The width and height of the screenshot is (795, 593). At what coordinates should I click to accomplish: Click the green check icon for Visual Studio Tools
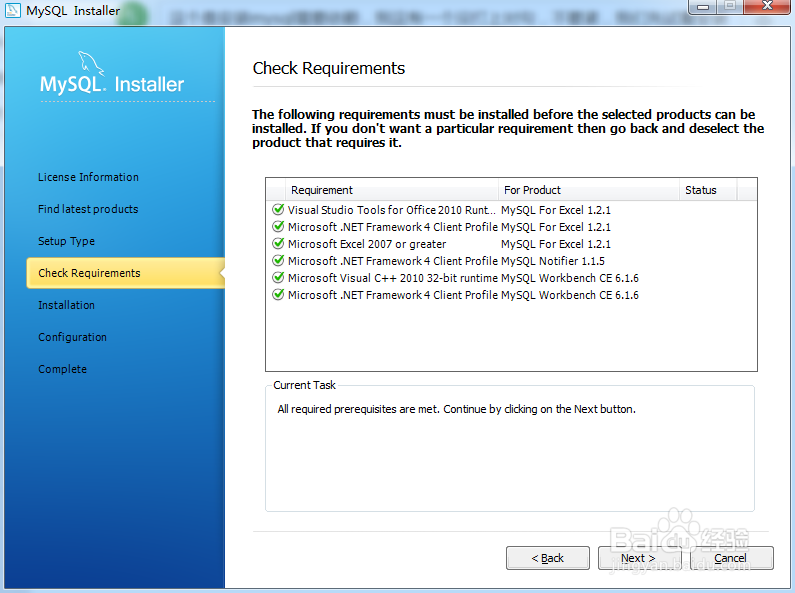tap(278, 209)
